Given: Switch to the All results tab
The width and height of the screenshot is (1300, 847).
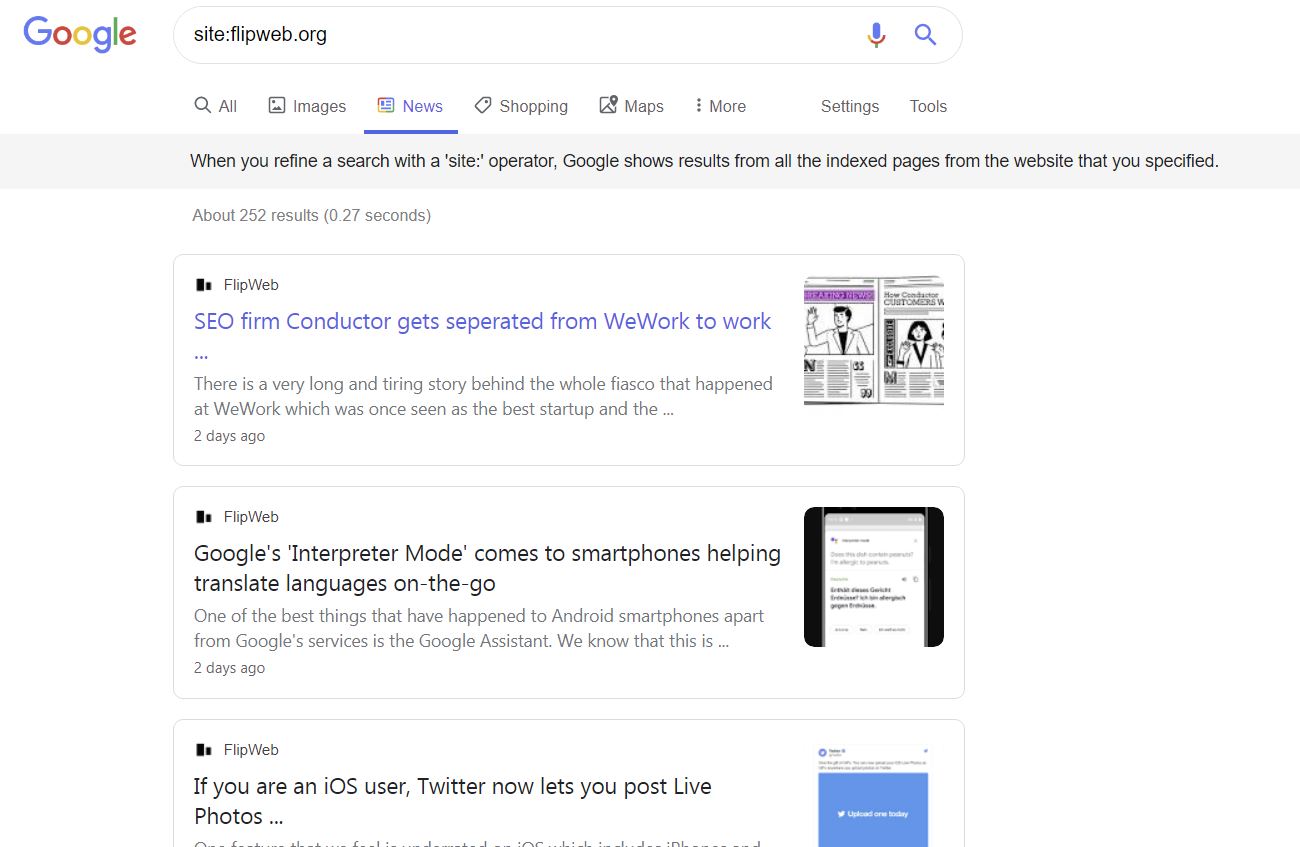Looking at the screenshot, I should point(215,106).
